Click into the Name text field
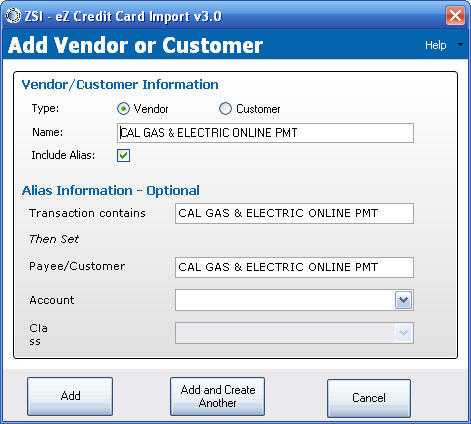Viewport: 471px width, 424px height. [265, 133]
